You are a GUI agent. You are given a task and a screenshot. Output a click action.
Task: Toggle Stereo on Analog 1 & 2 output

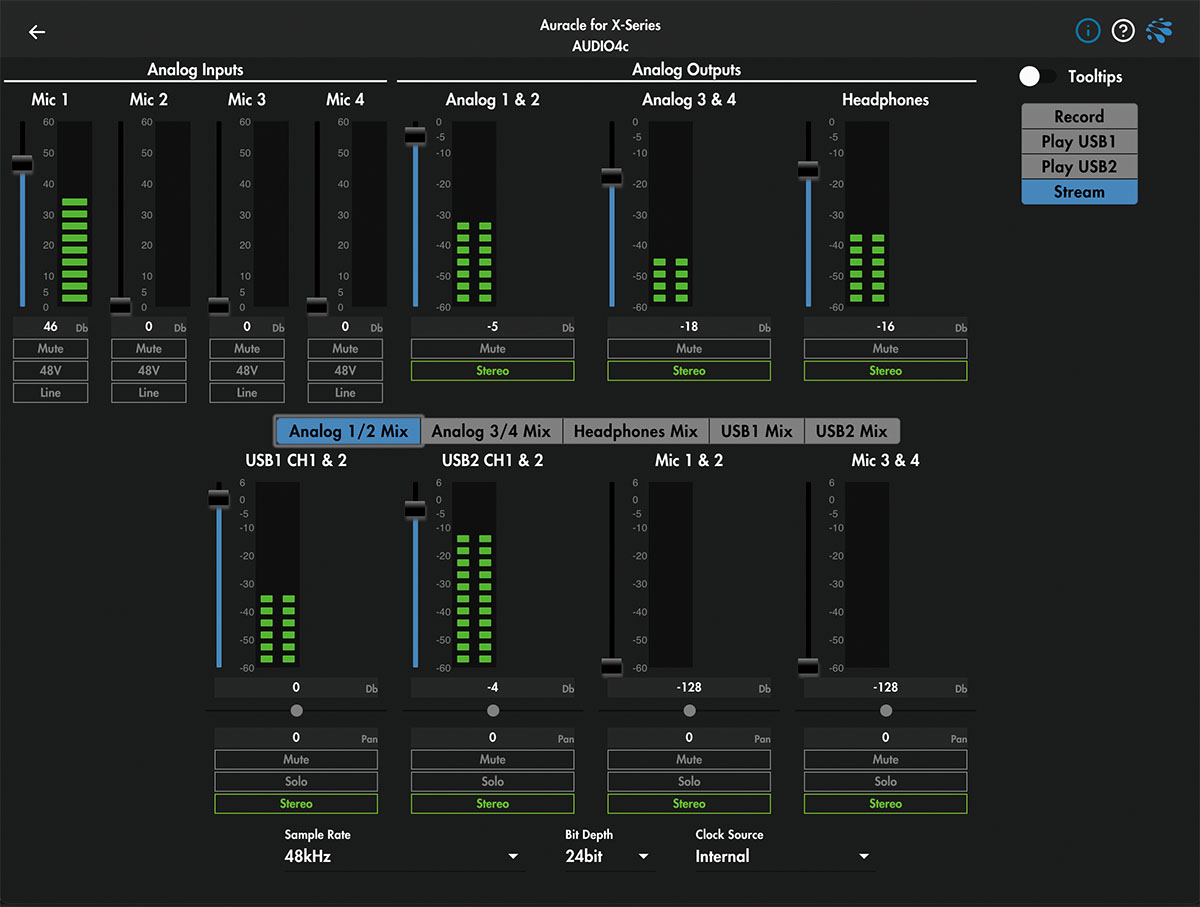tap(493, 371)
